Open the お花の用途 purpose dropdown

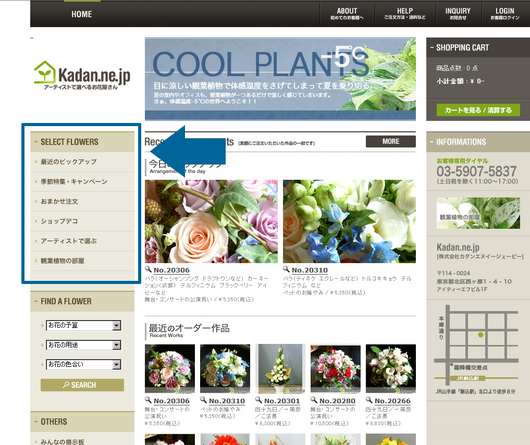tap(83, 345)
